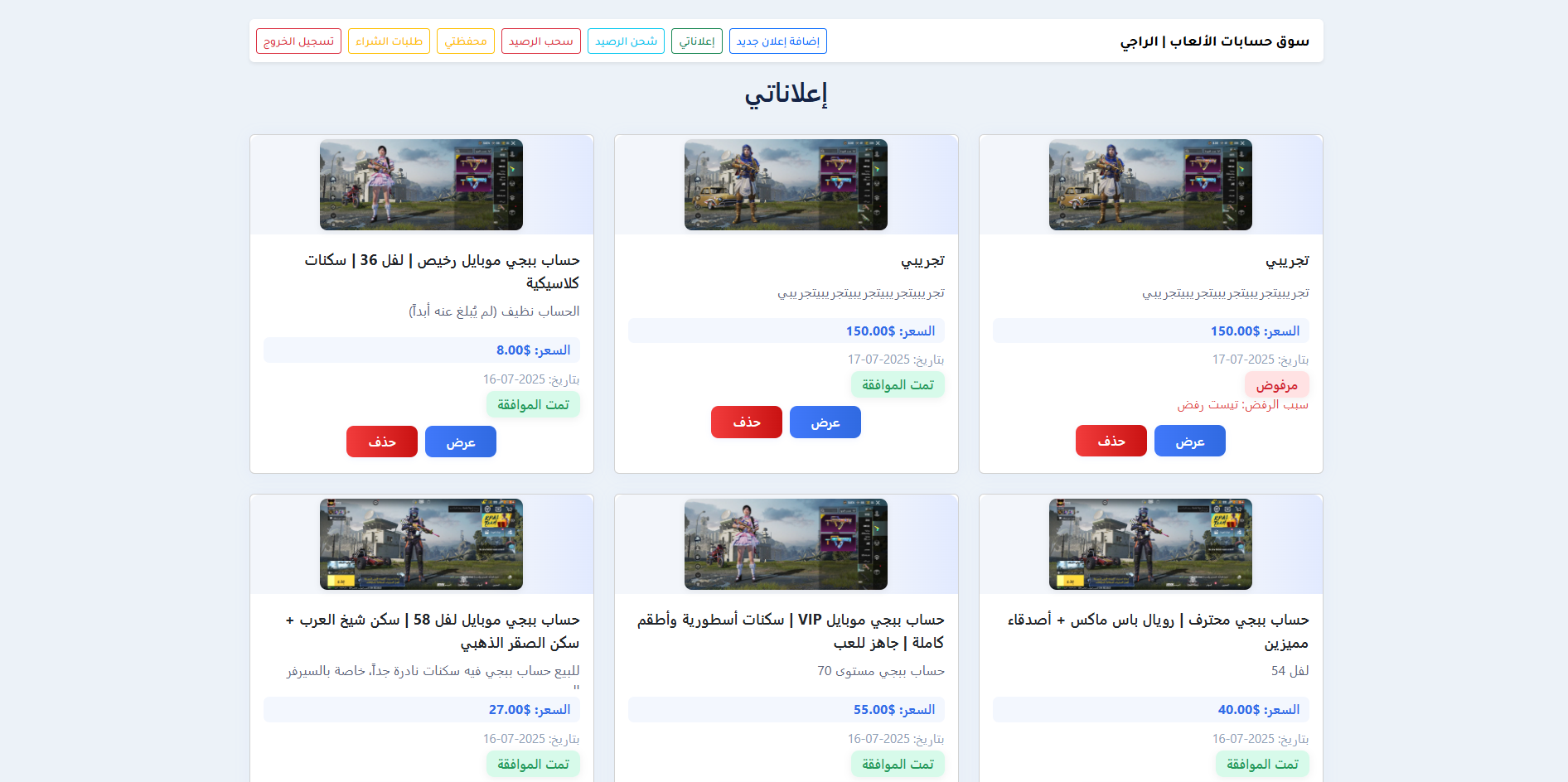The image size is (1568, 782).
Task: سجّل الخروج من الحساب
Action: [298, 41]
